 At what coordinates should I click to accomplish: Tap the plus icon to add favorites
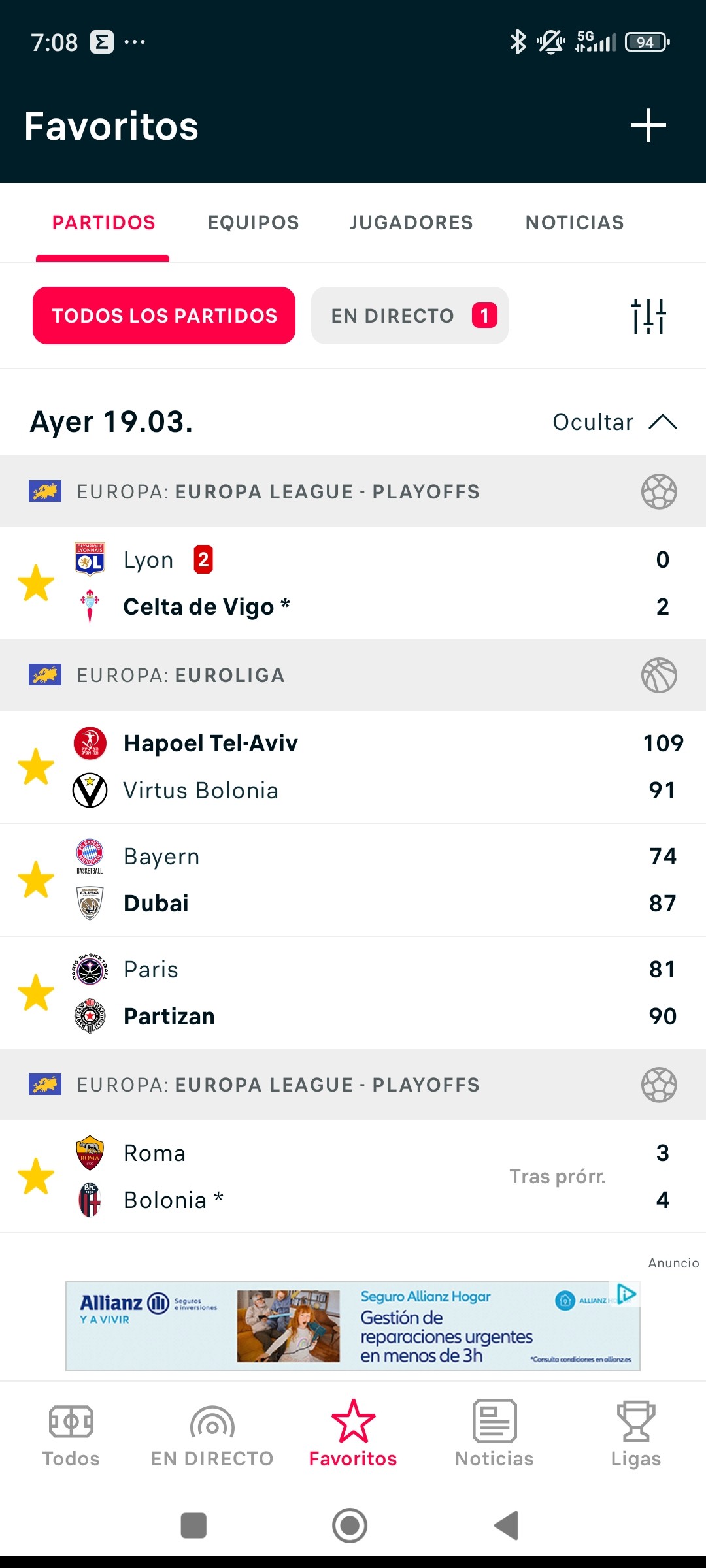point(648,125)
